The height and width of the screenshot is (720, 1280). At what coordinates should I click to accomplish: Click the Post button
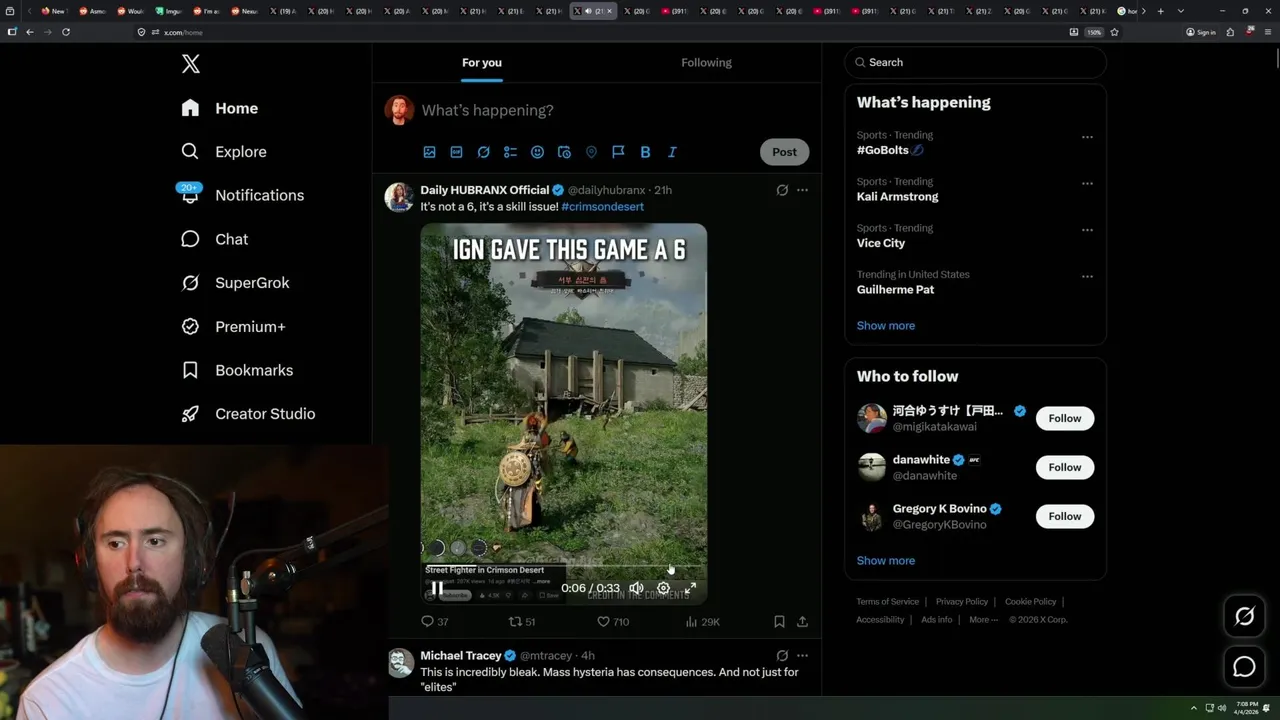click(784, 152)
